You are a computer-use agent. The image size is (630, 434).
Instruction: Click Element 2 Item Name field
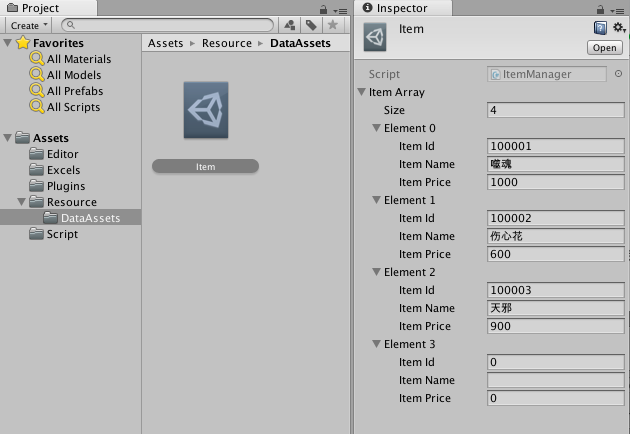[x=556, y=308]
